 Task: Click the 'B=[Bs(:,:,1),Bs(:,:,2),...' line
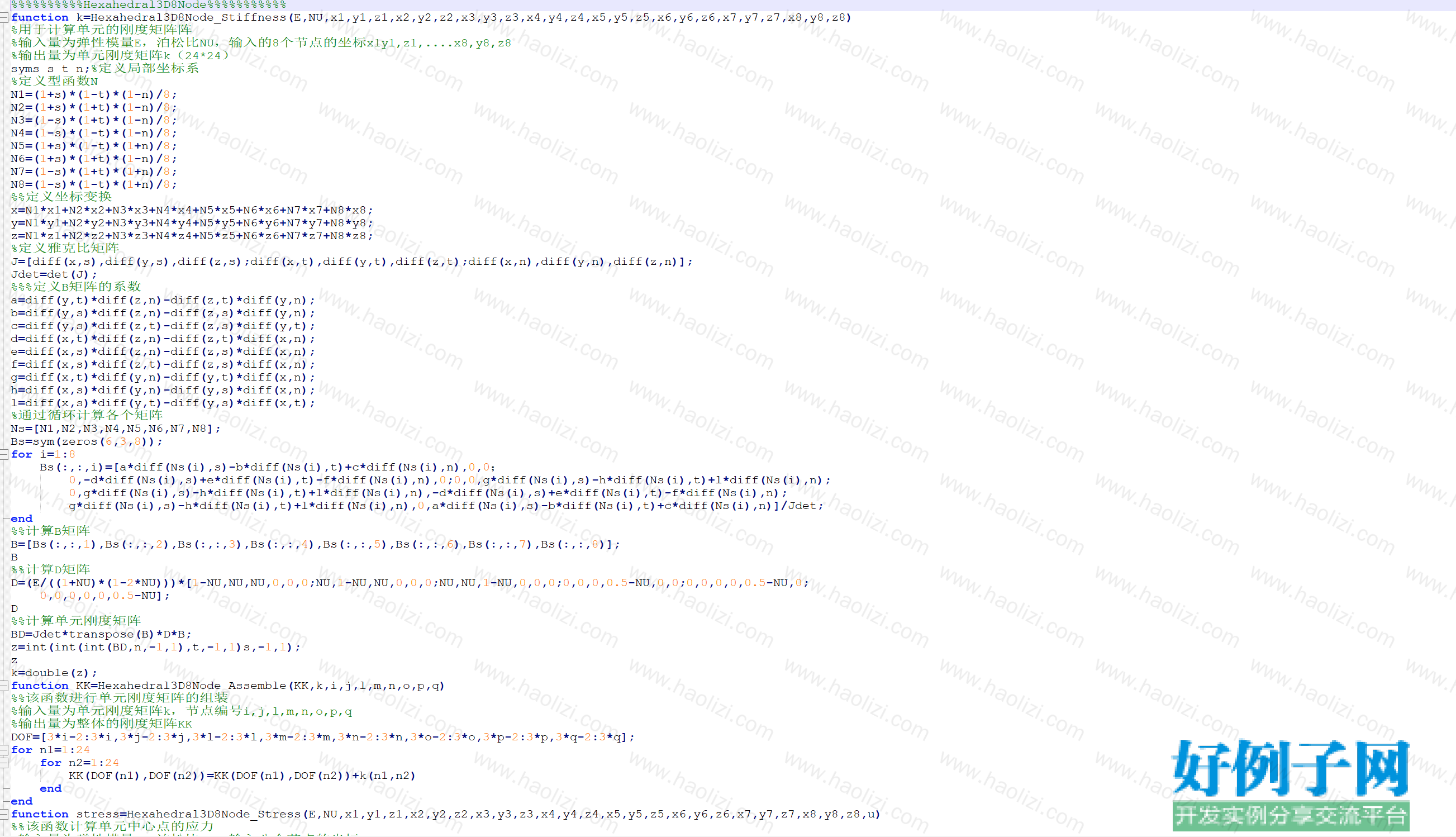tap(316, 544)
